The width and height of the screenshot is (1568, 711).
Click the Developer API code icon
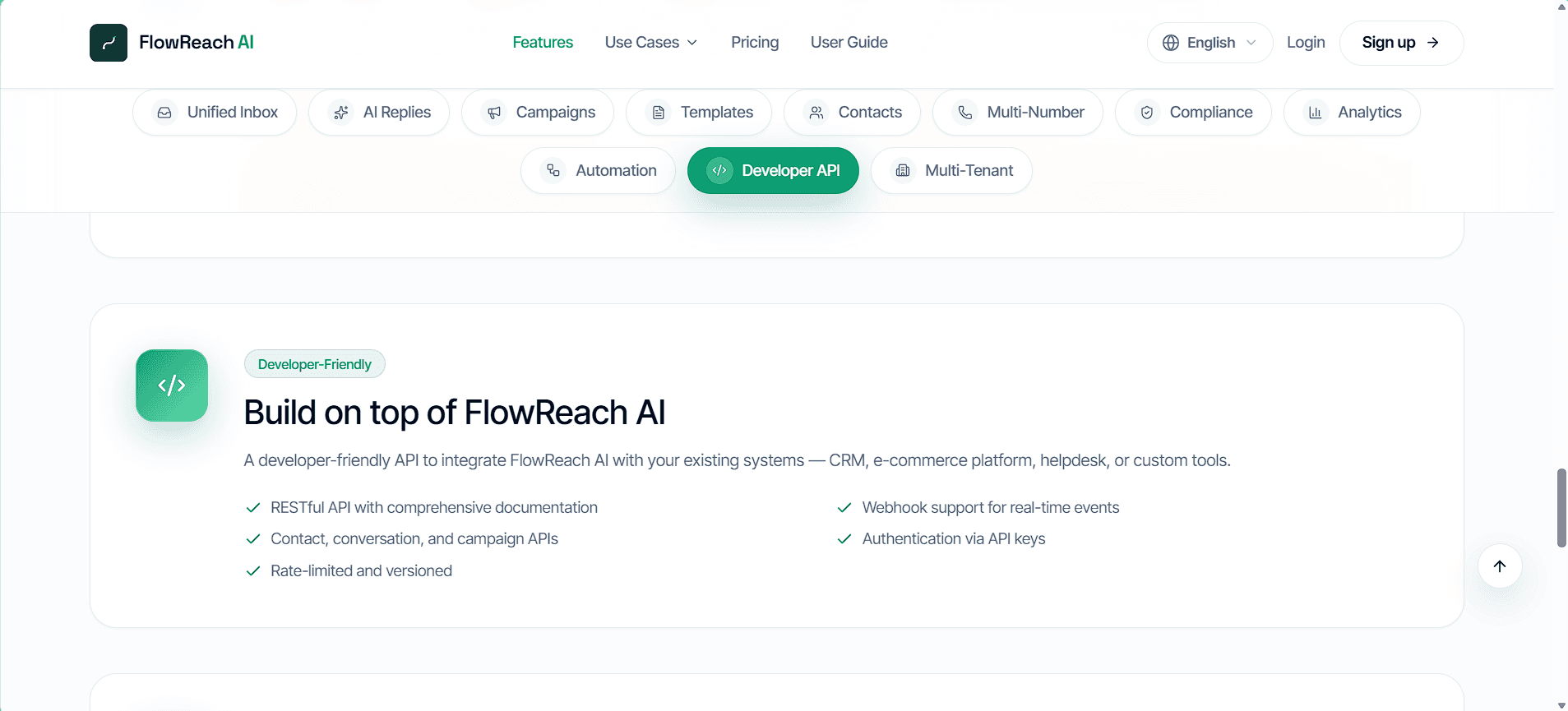click(x=719, y=170)
